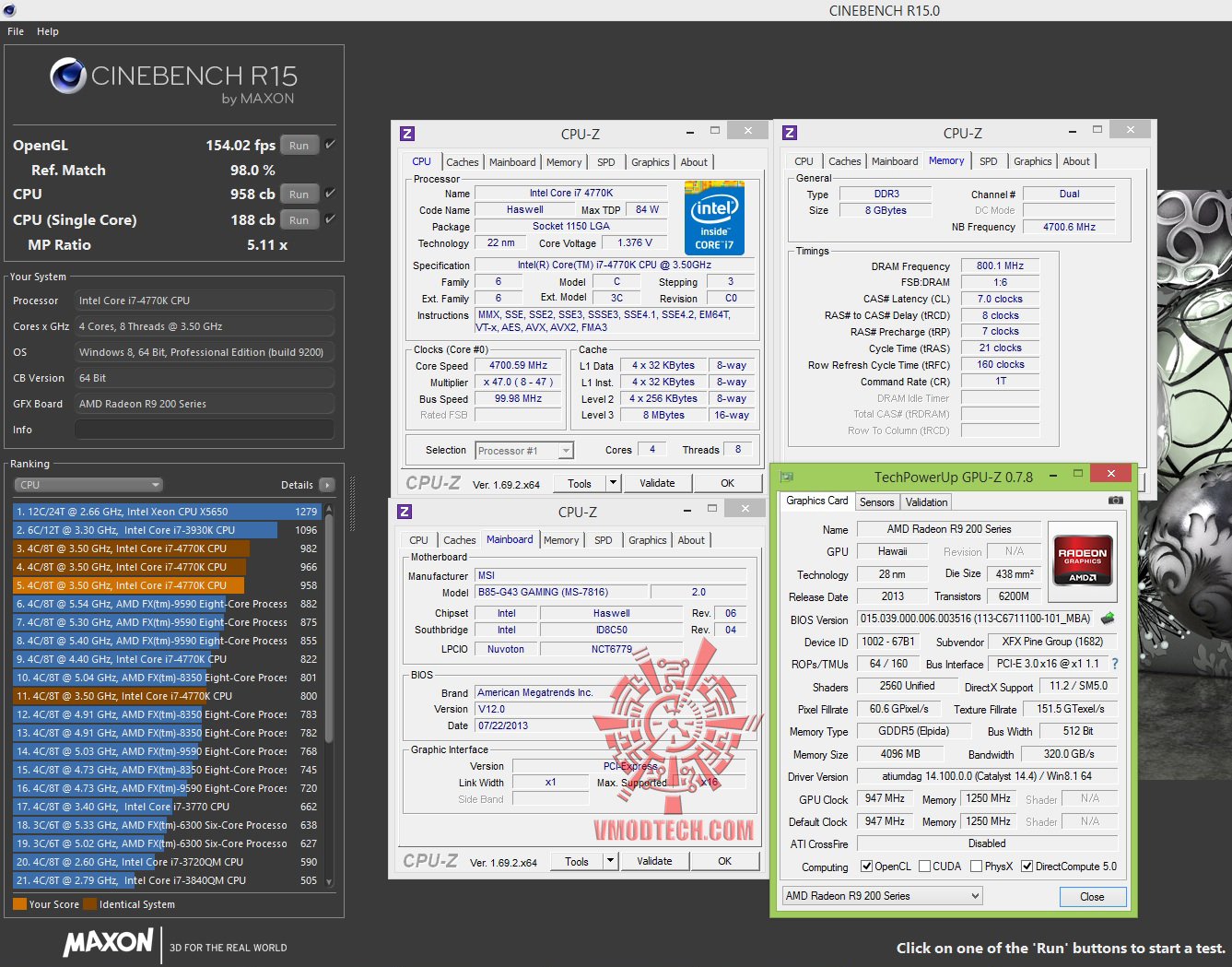The image size is (1232, 967).
Task: Select the Intel Core i7-3840QM ranking row
Action: click(168, 880)
